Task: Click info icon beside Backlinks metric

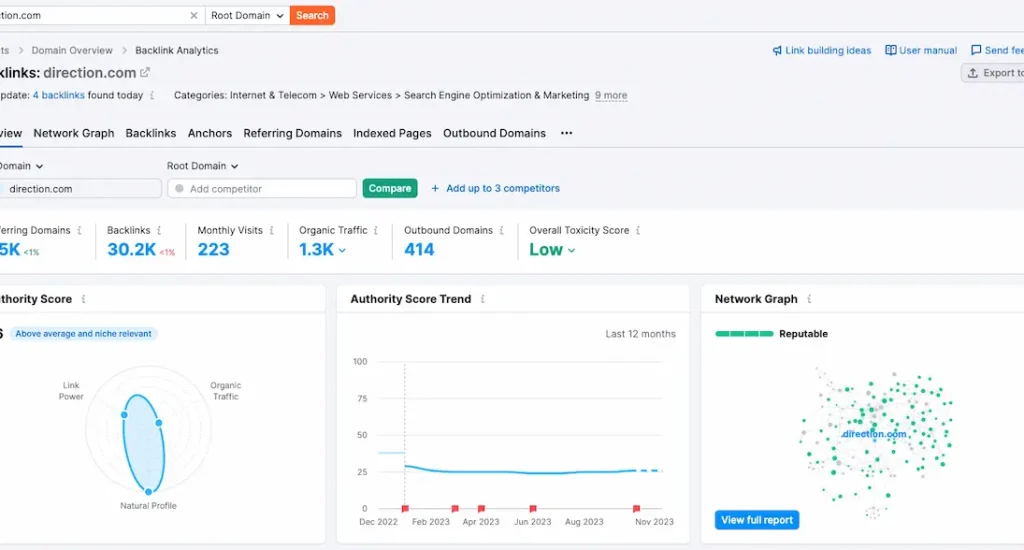Action: coord(159,231)
